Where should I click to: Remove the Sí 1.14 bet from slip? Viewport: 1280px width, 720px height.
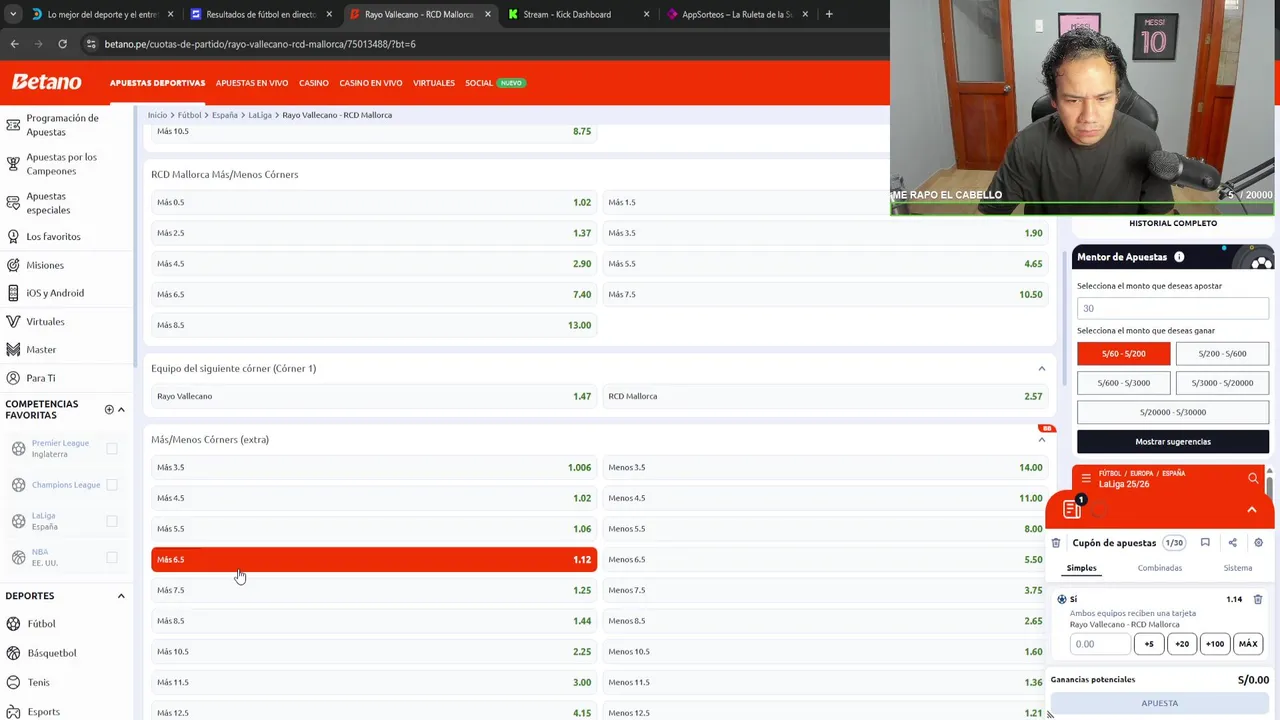tap(1258, 599)
